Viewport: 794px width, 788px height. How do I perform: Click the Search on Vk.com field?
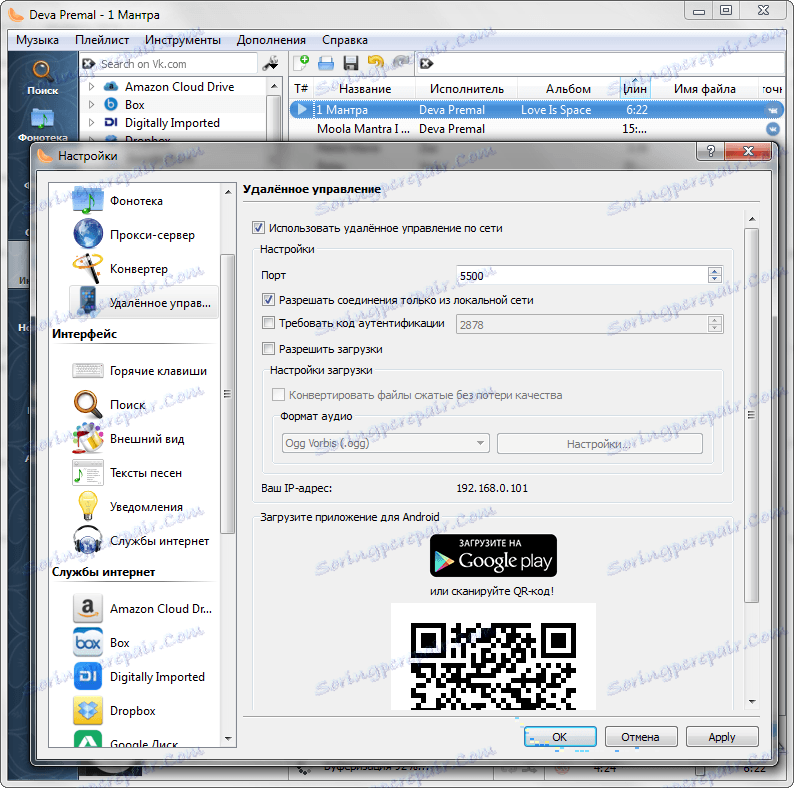(177, 64)
